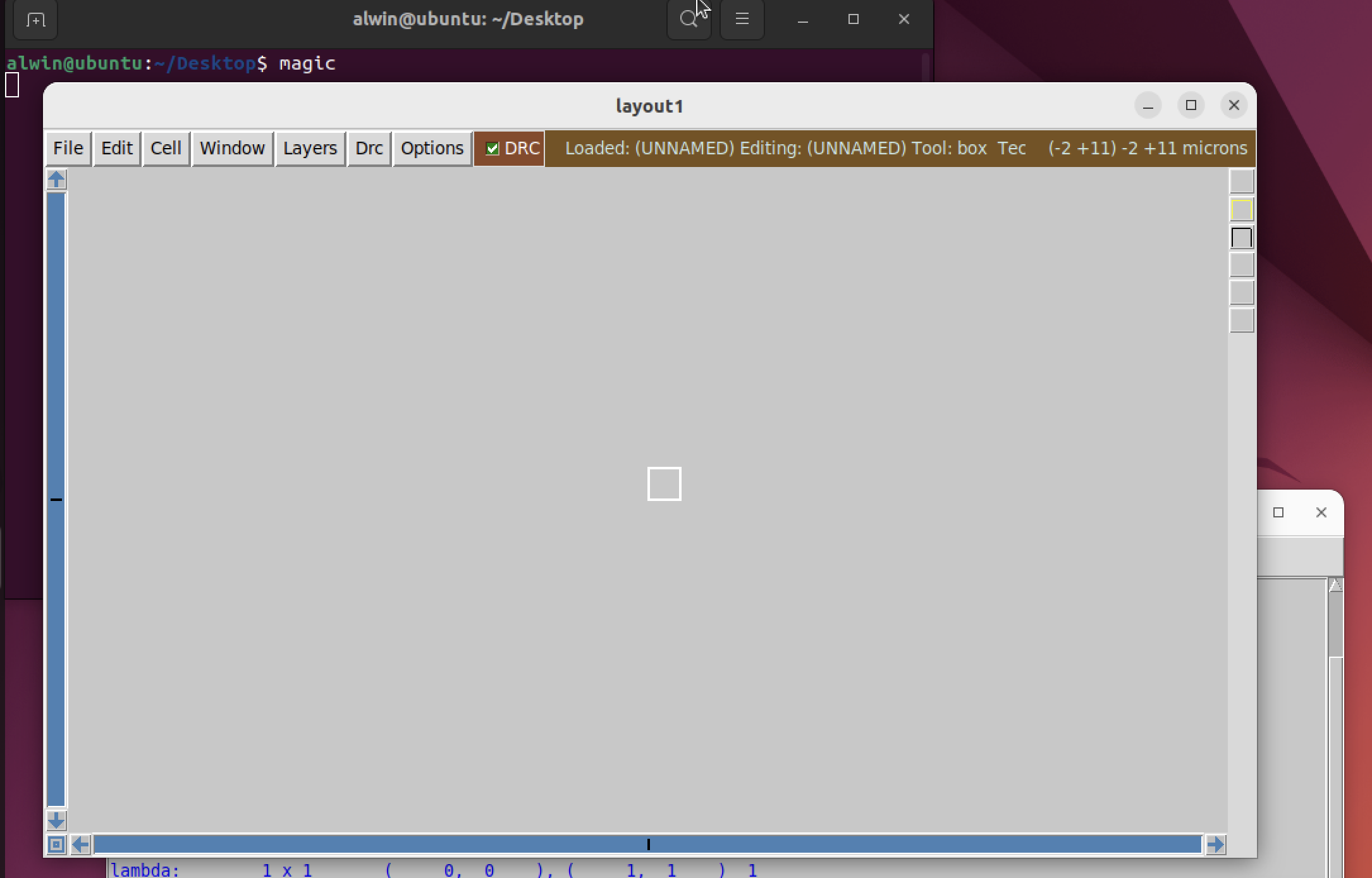Click the horizontal scrollbar left arrow
The height and width of the screenshot is (878, 1372).
[80, 844]
